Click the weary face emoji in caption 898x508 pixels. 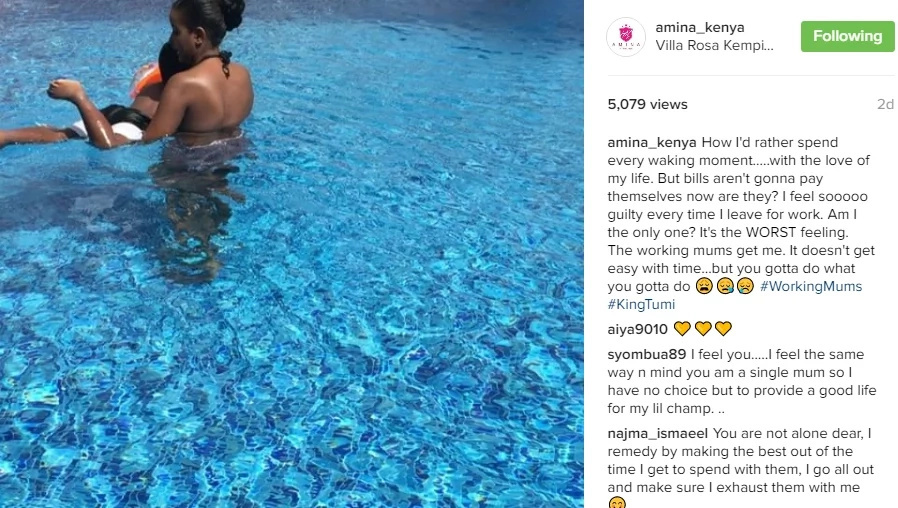point(704,286)
